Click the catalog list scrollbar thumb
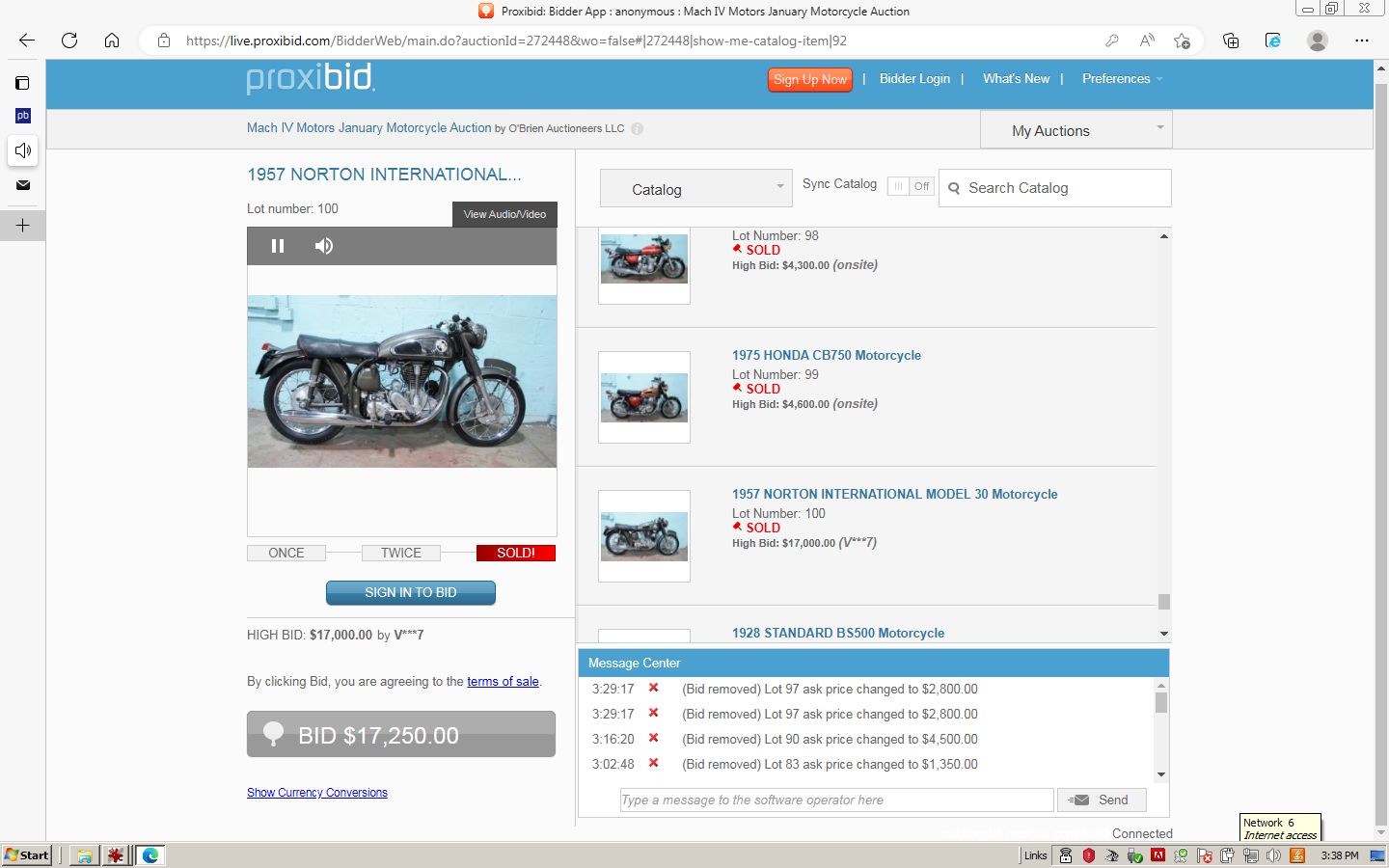The image size is (1389, 868). (x=1164, y=601)
